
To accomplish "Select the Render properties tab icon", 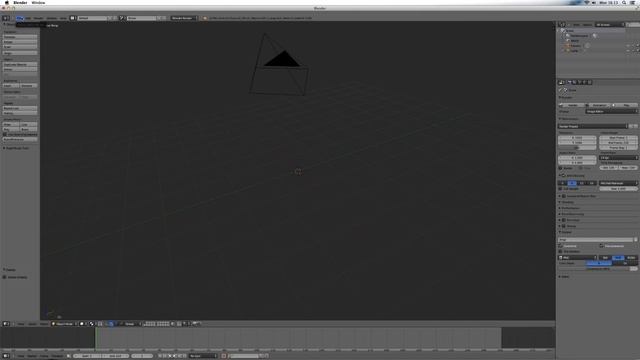I will coord(570,82).
